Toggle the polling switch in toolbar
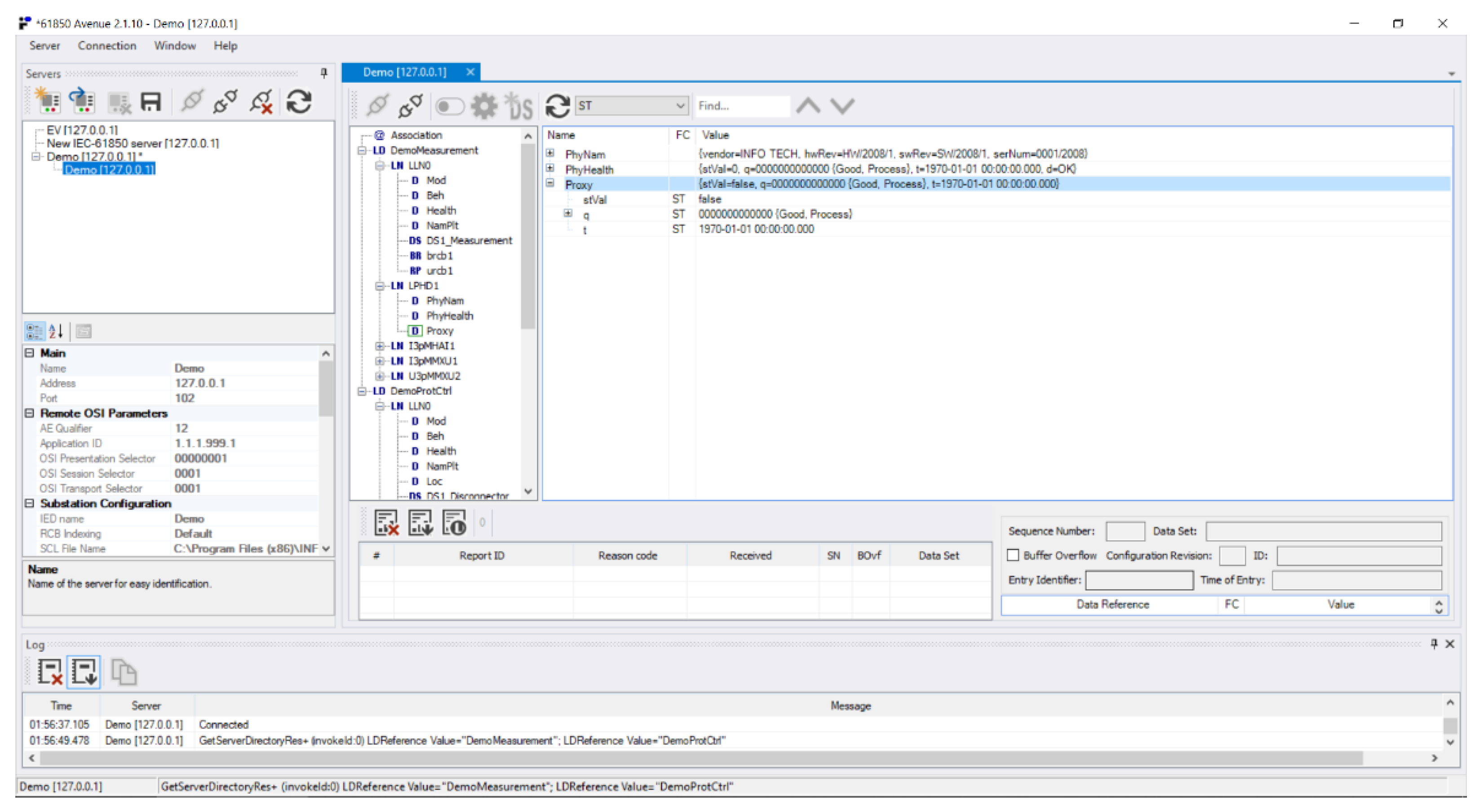Image resolution: width=1484 pixels, height=812 pixels. click(x=449, y=106)
